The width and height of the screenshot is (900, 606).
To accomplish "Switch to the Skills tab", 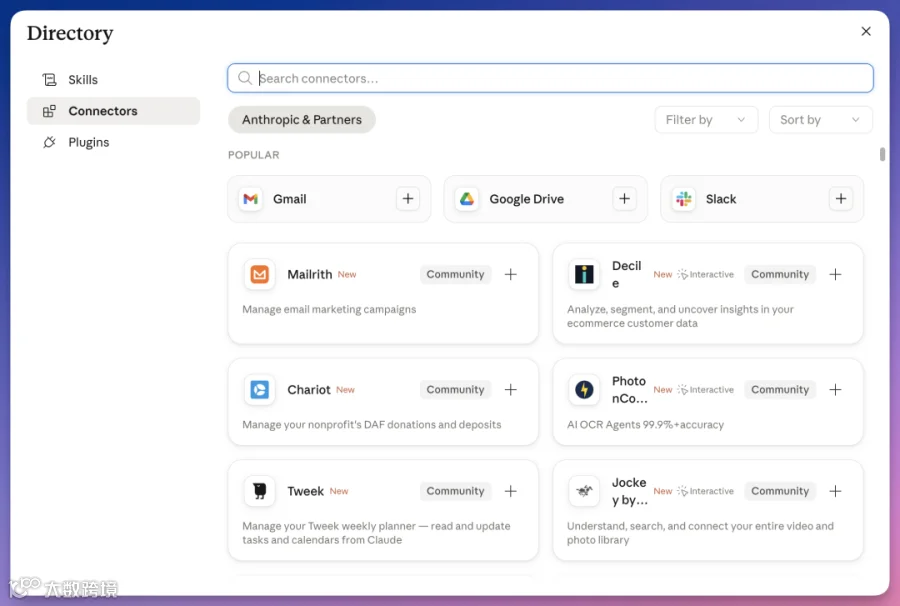I will (x=113, y=80).
